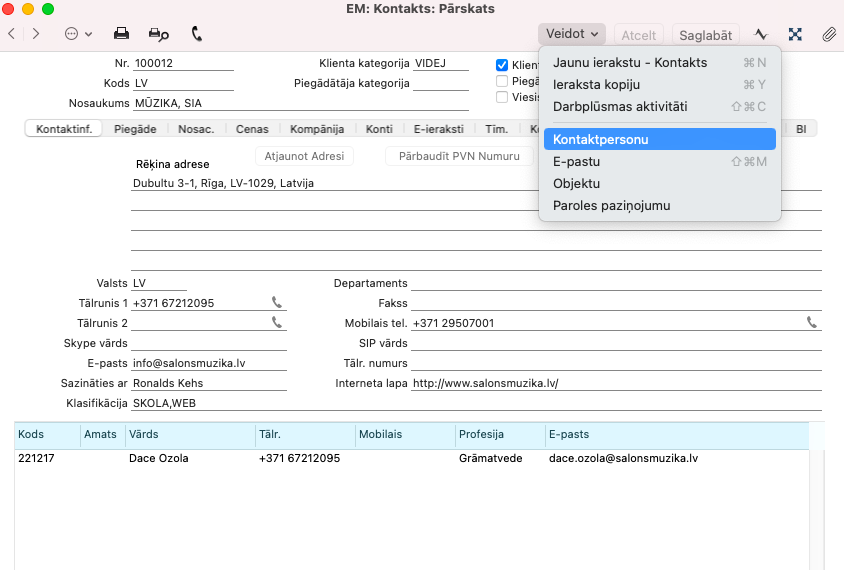Click the phone call toolbar icon

point(197,34)
